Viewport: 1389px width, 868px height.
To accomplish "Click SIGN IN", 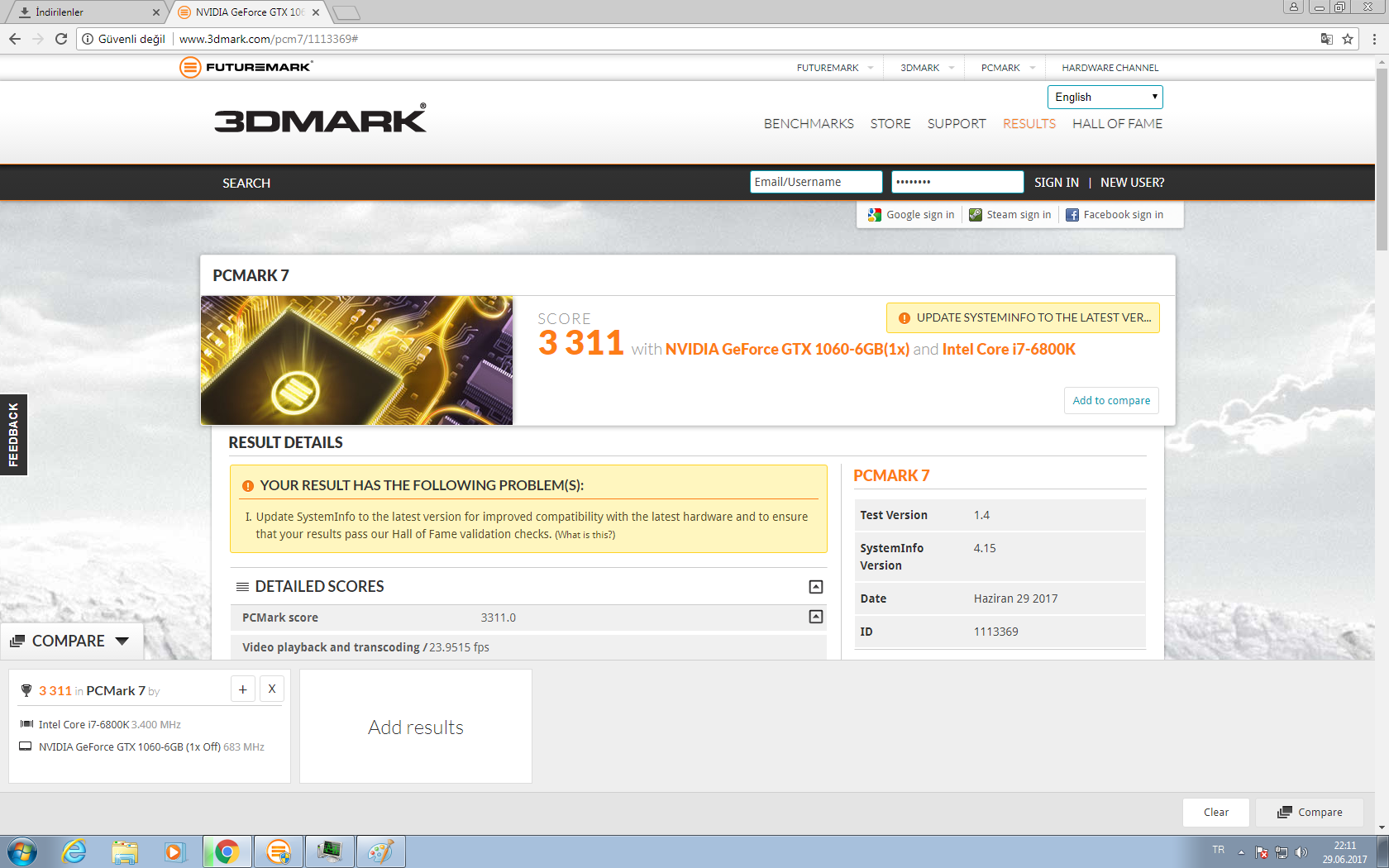I will (1057, 183).
